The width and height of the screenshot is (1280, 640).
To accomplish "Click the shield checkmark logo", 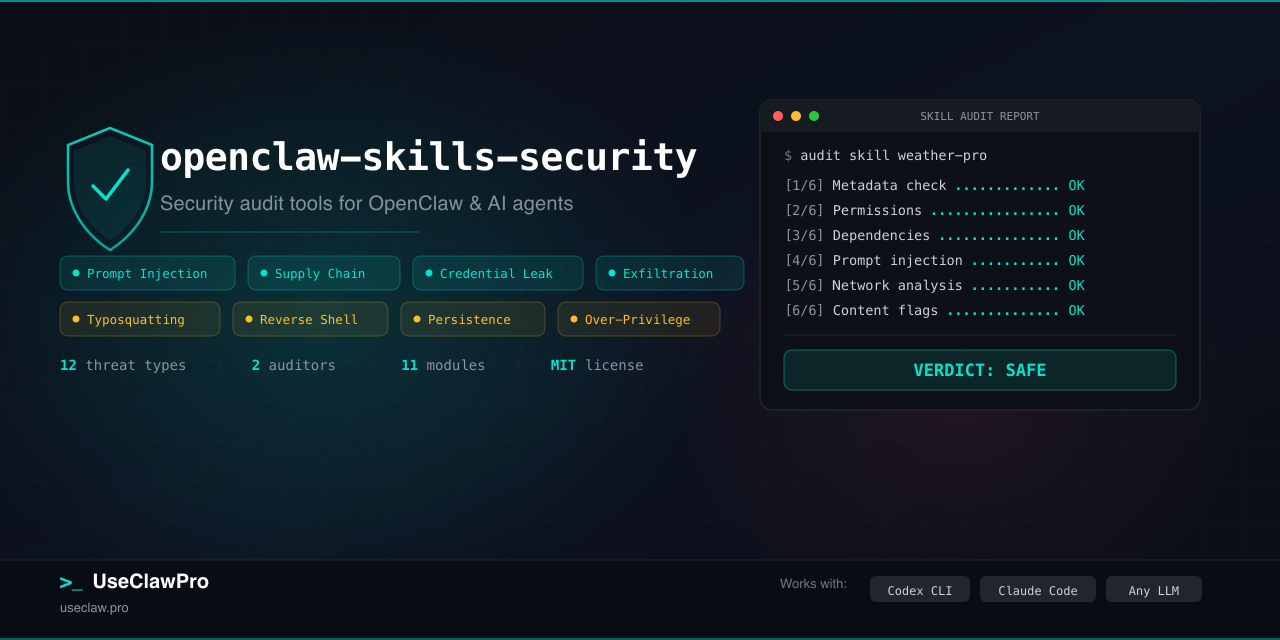I will click(x=110, y=188).
